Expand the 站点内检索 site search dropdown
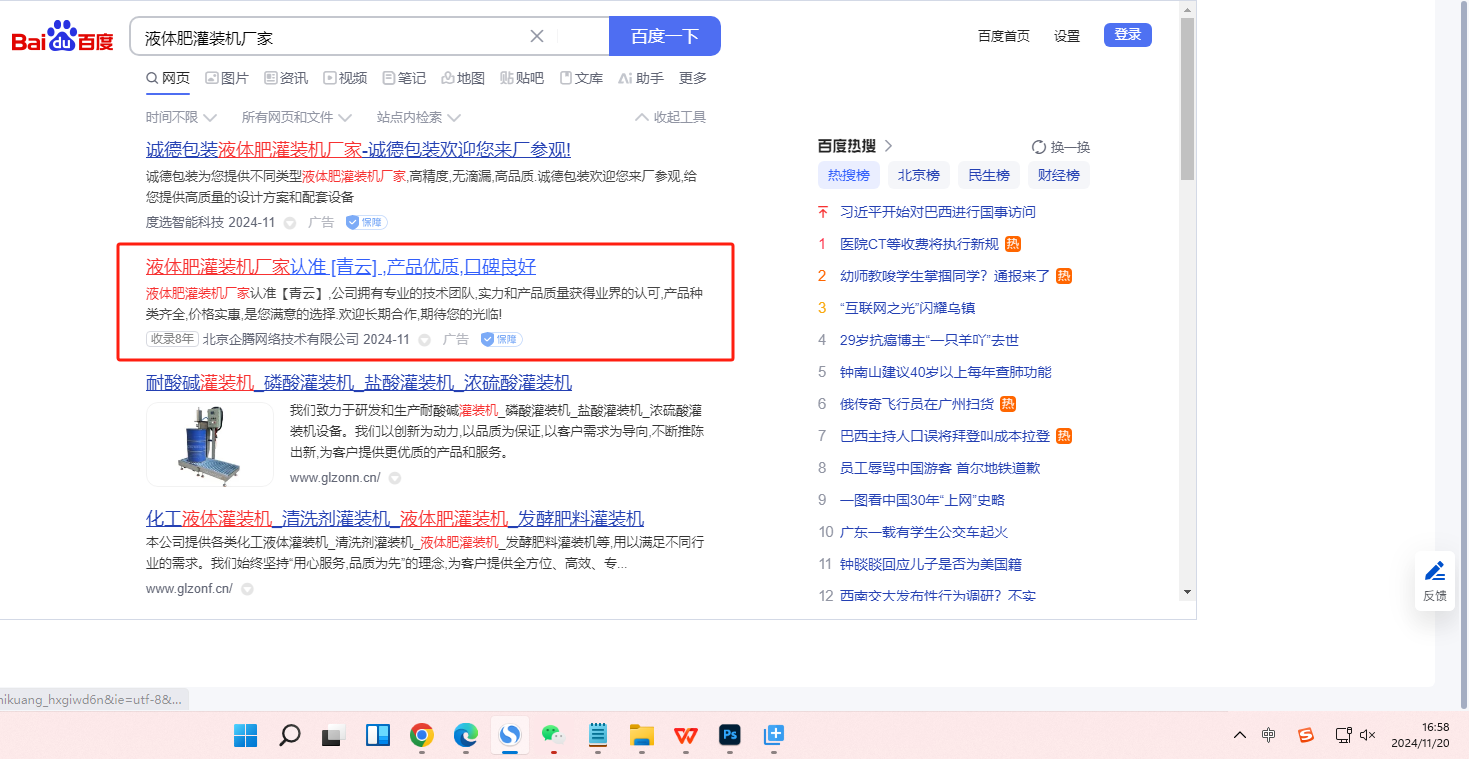 click(418, 117)
